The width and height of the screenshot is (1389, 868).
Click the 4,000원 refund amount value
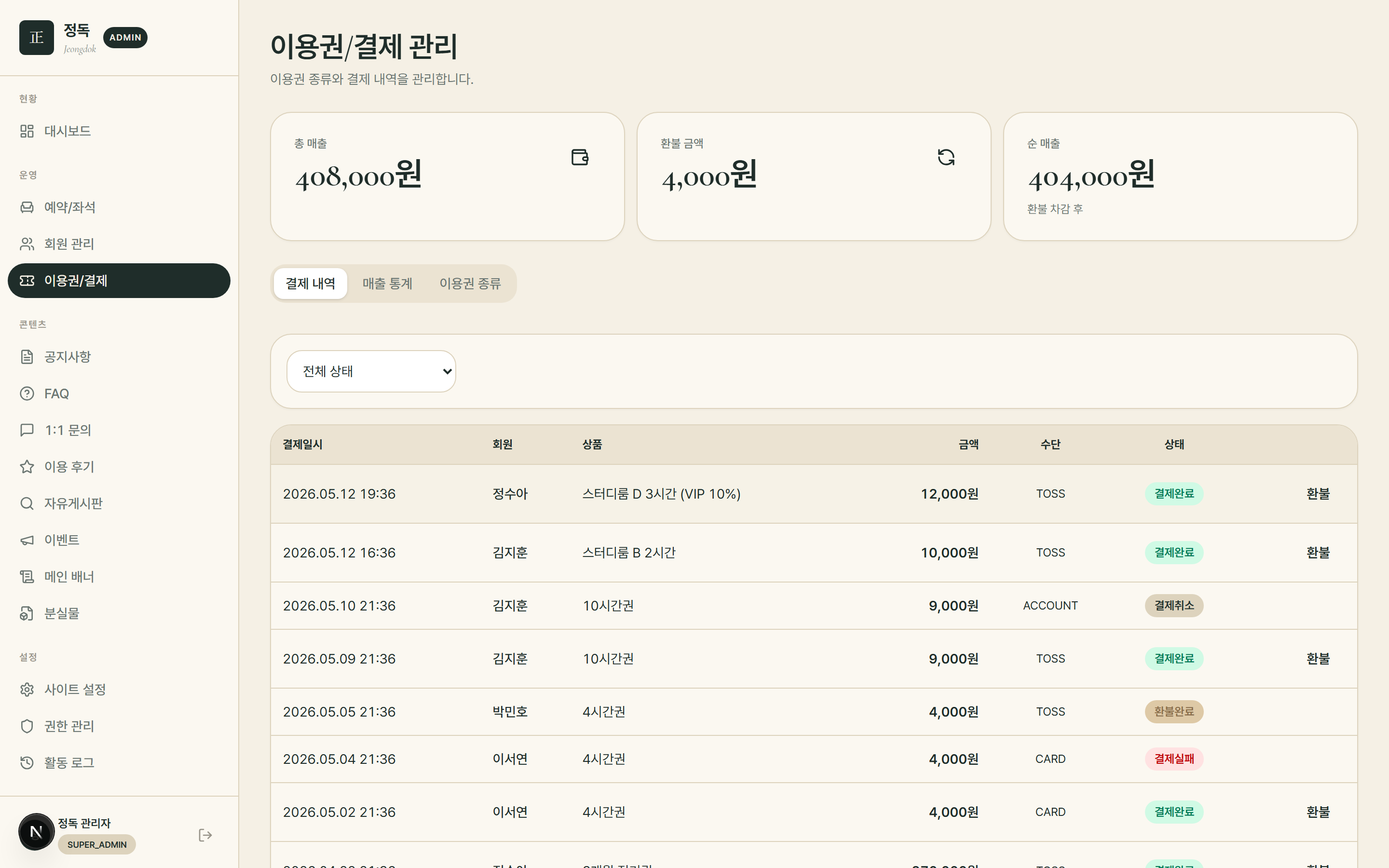pyautogui.click(x=709, y=175)
